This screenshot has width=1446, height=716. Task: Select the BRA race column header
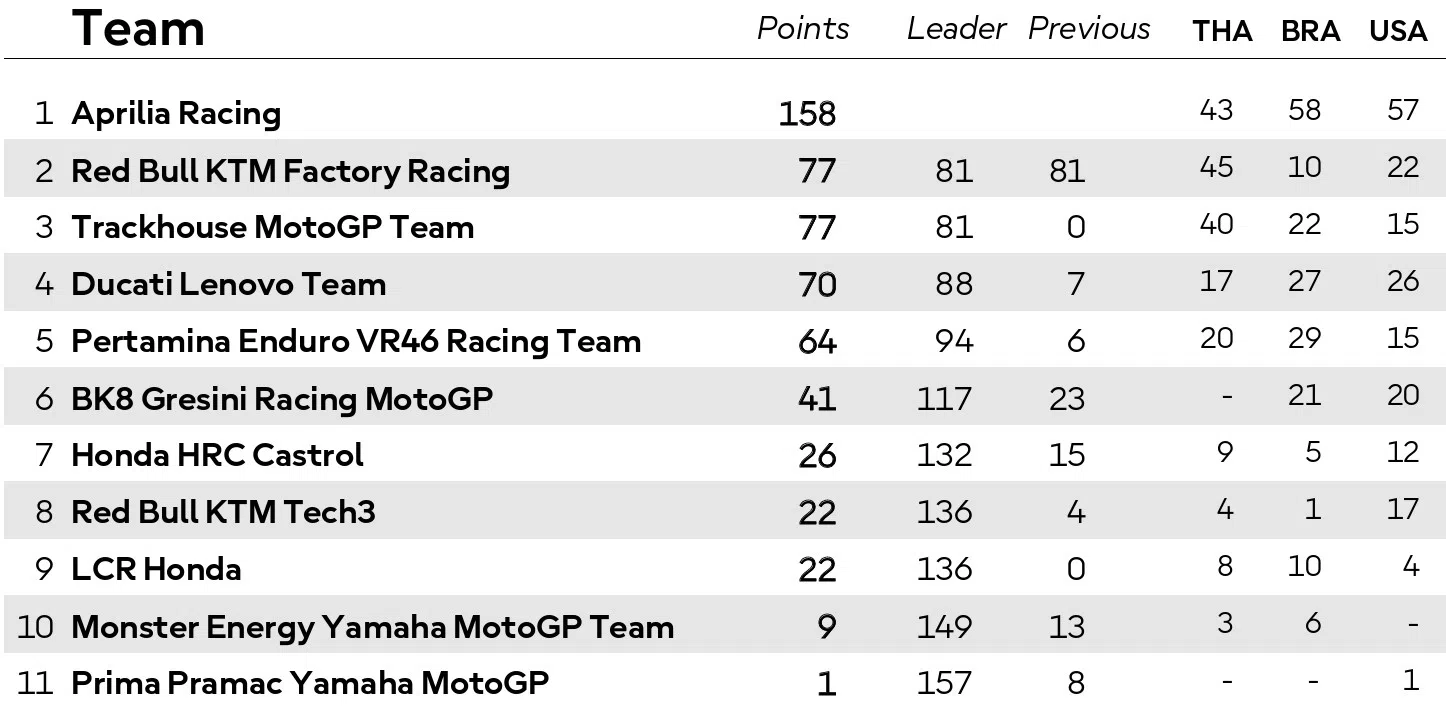(1310, 32)
